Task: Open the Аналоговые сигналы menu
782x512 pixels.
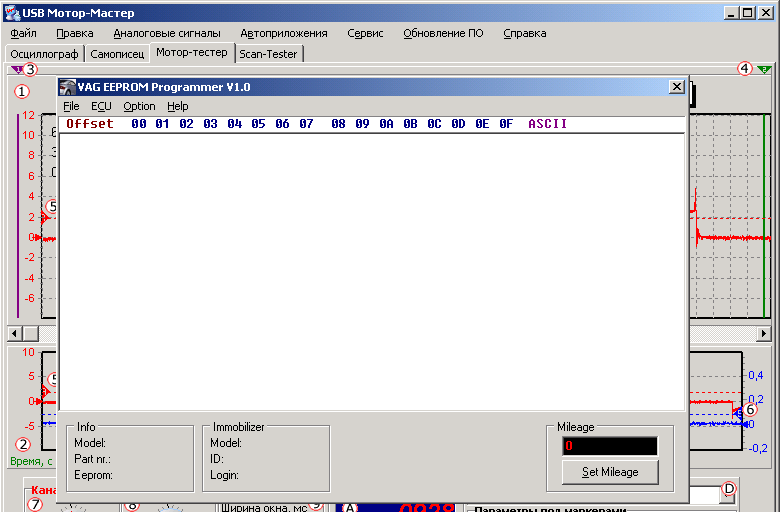Action: (167, 33)
